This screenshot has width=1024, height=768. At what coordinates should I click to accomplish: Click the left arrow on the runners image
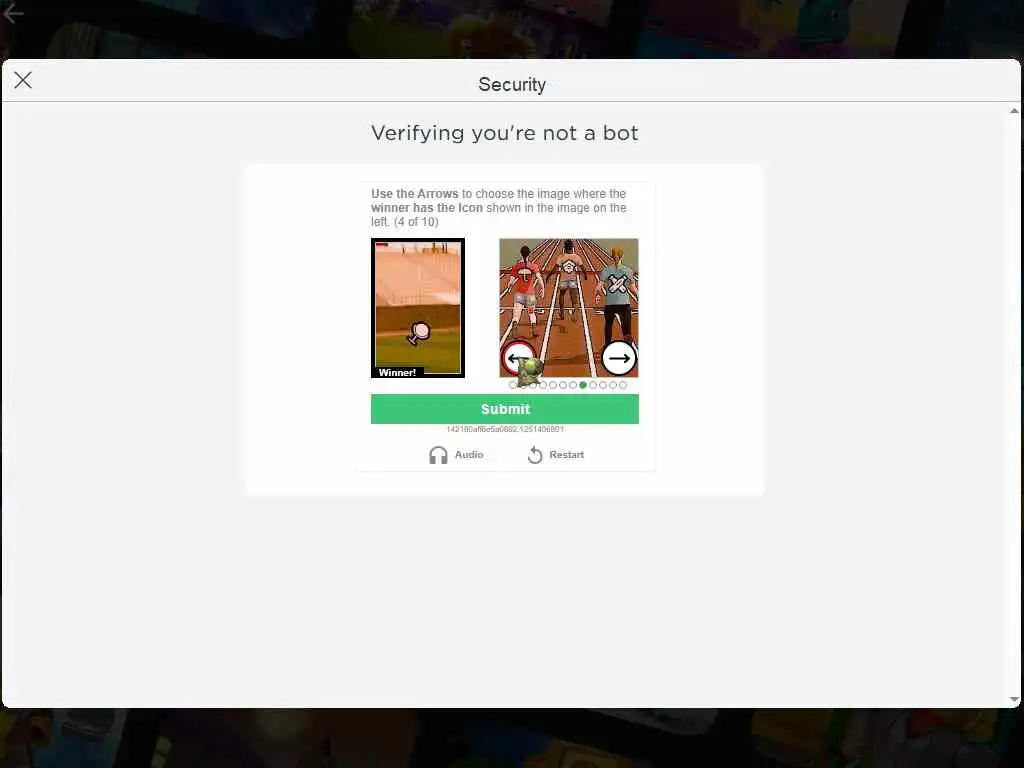pos(519,358)
